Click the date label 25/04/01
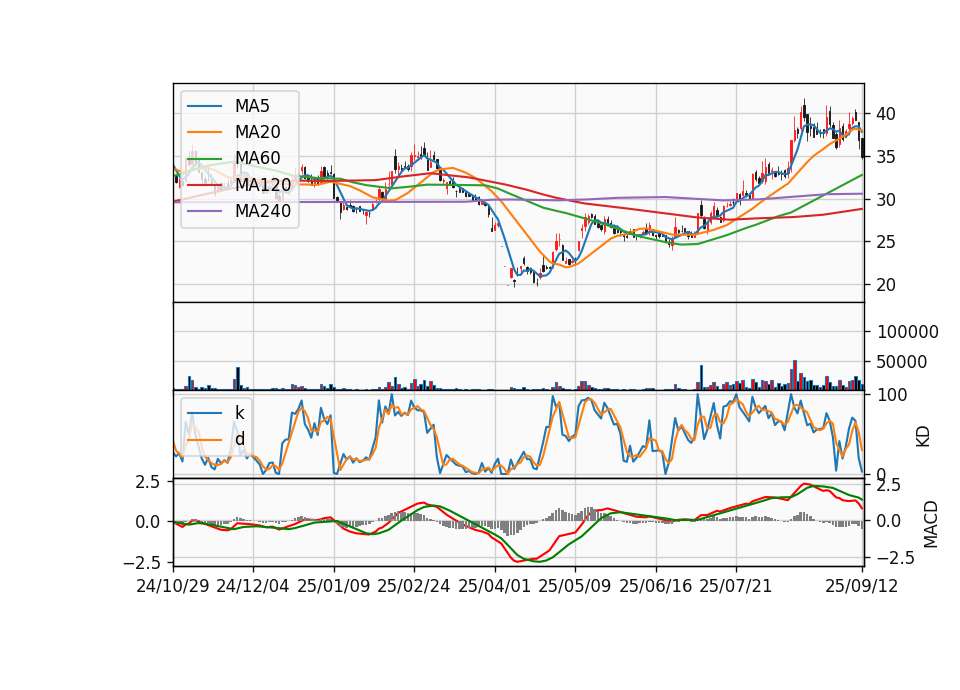 (494, 586)
